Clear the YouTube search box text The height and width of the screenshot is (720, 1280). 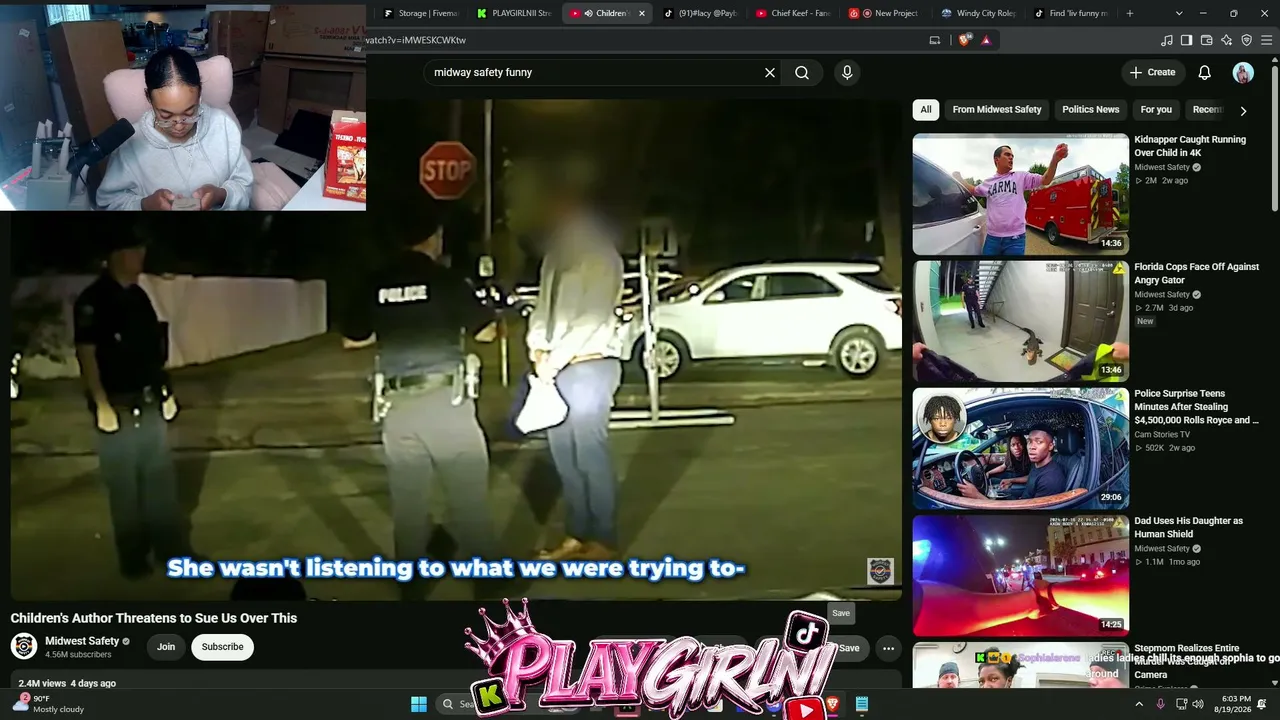pos(770,72)
